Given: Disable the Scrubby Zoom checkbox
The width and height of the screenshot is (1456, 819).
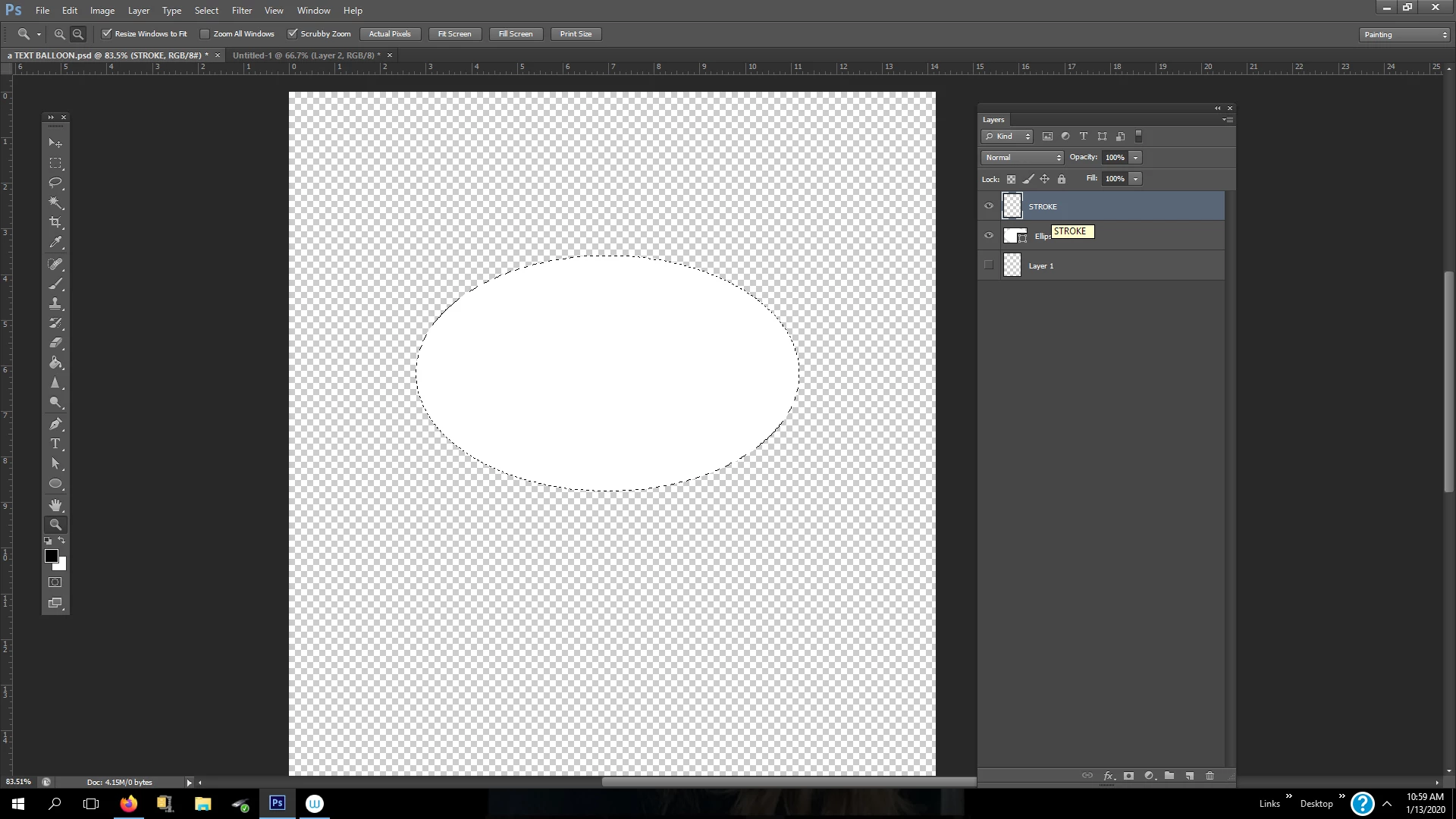Looking at the screenshot, I should [x=293, y=34].
